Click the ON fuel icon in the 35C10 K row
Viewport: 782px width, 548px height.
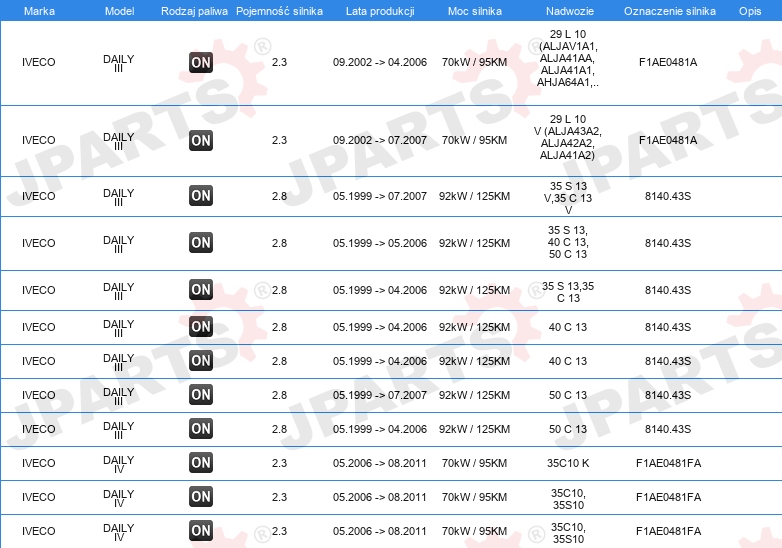(x=201, y=463)
